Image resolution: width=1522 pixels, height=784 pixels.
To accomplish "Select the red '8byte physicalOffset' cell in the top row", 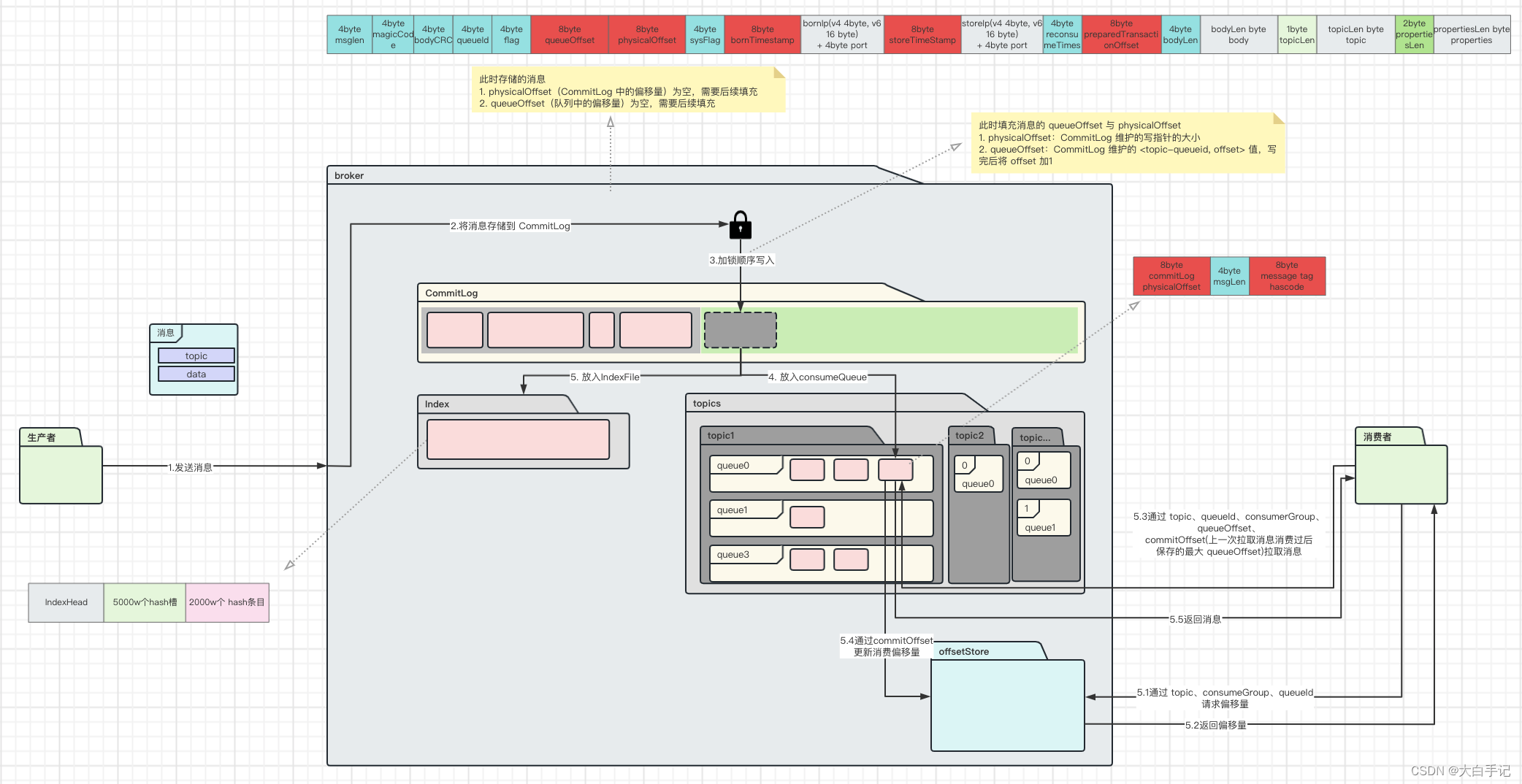I will (647, 34).
